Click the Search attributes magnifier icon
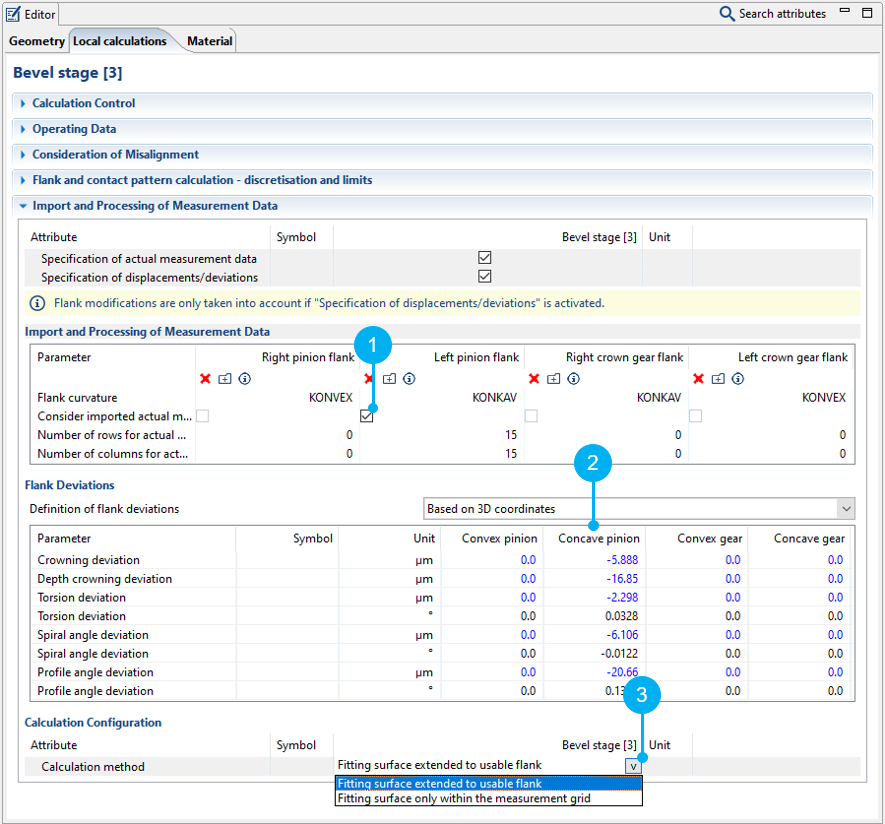Viewport: 885px width, 824px height. (727, 14)
